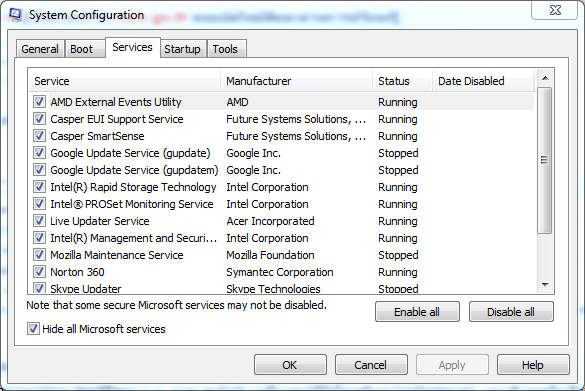Viewport: 585px width, 391px height.
Task: Toggle Intel(R) Management and Security checkbox
Action: tap(40, 237)
